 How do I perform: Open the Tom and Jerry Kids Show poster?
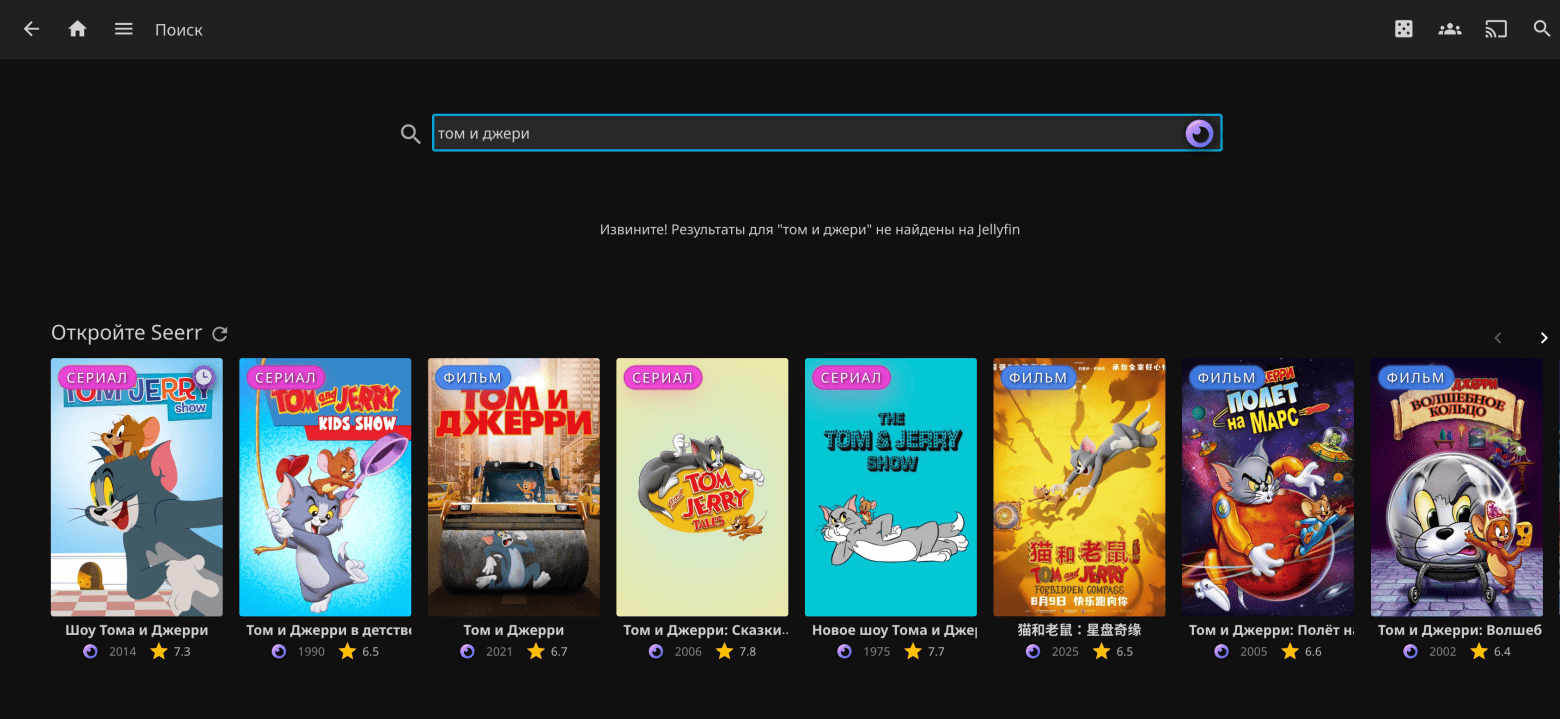(x=325, y=487)
